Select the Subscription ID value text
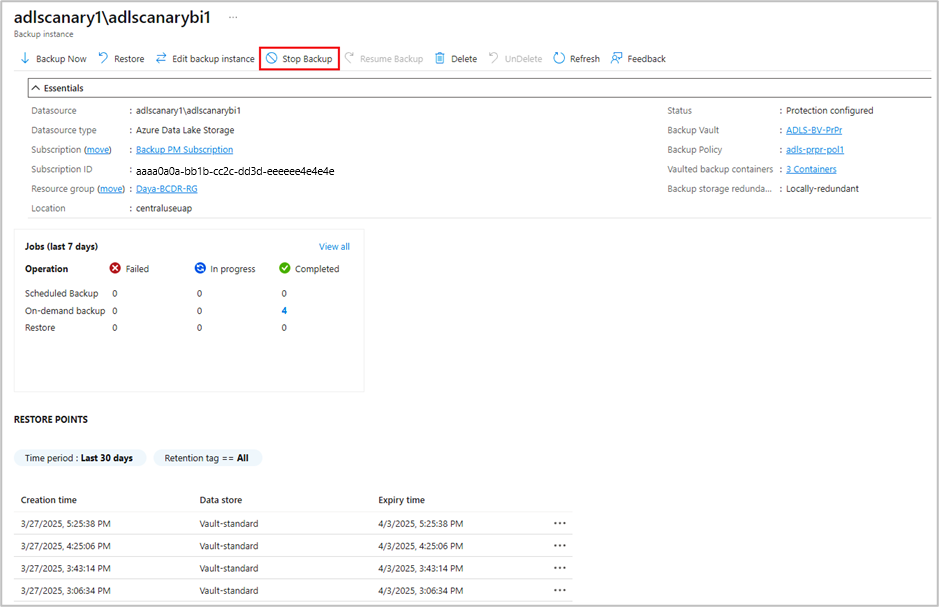The image size is (939, 607). point(235,171)
